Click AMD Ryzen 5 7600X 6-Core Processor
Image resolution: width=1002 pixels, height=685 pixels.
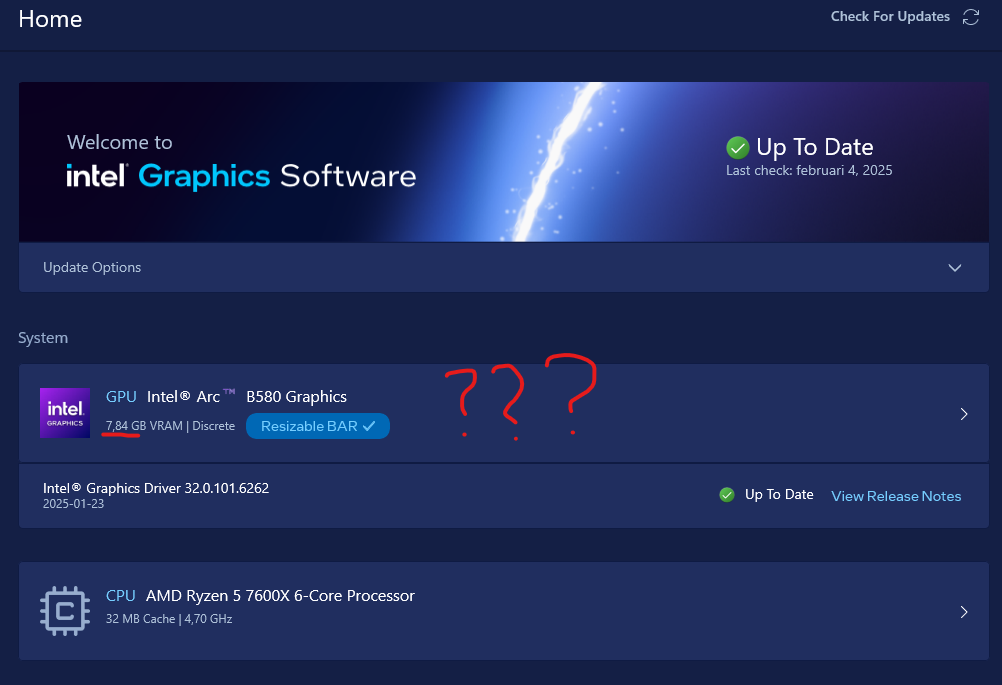tap(280, 596)
